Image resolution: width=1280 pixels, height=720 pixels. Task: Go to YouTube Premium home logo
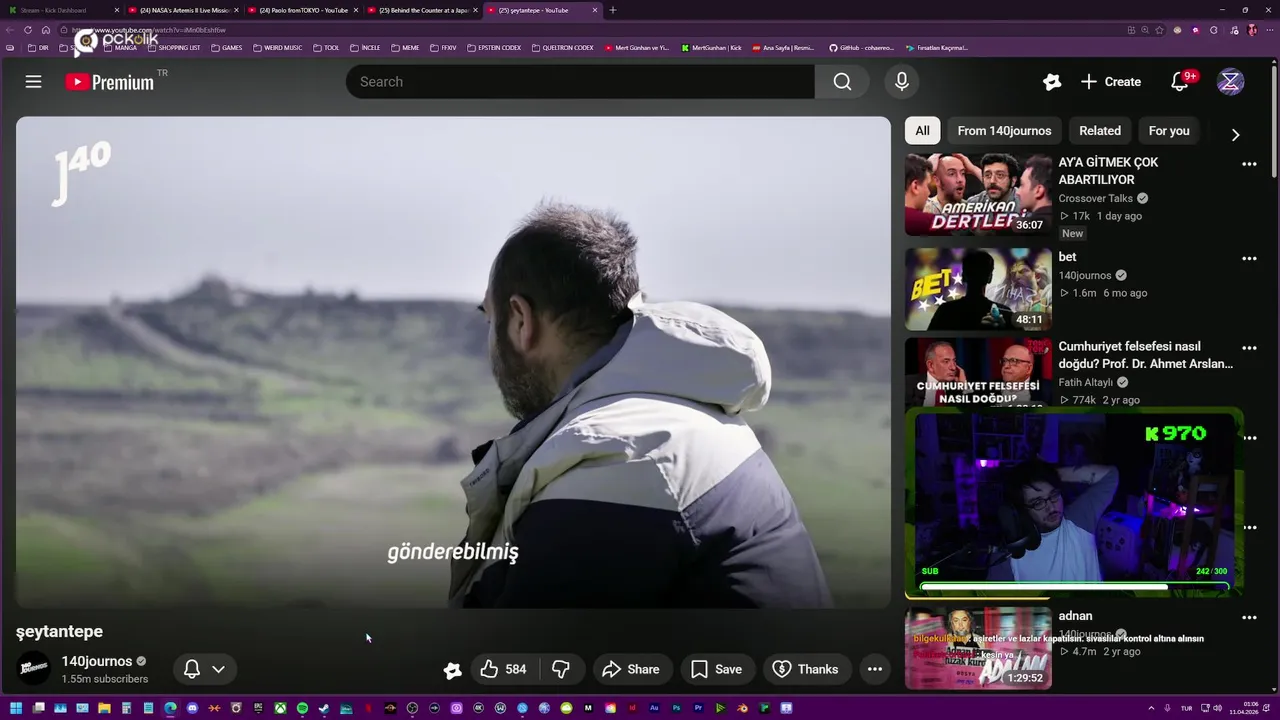tap(110, 82)
